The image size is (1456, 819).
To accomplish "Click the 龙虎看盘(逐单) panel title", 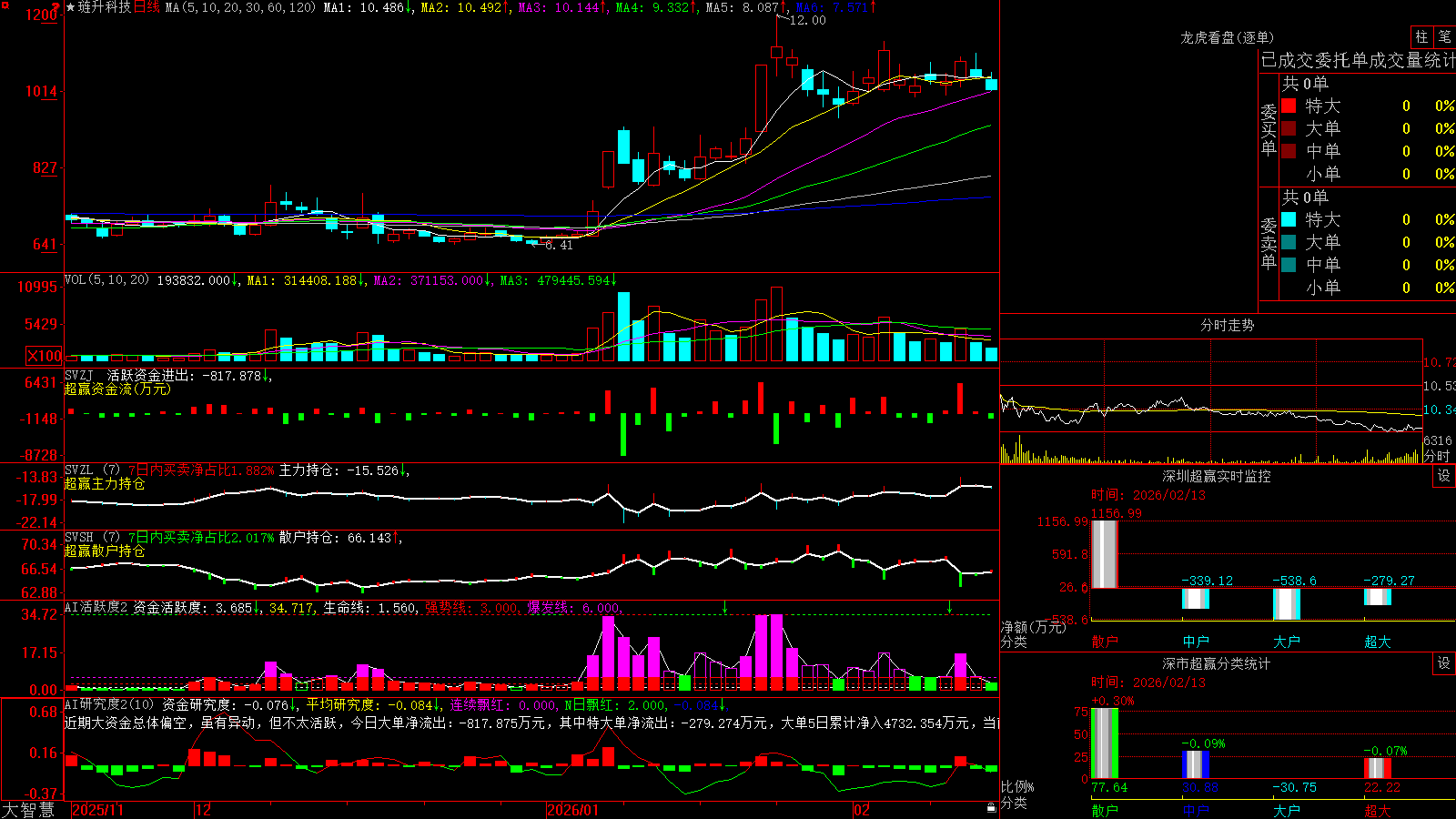I will pyautogui.click(x=1227, y=37).
